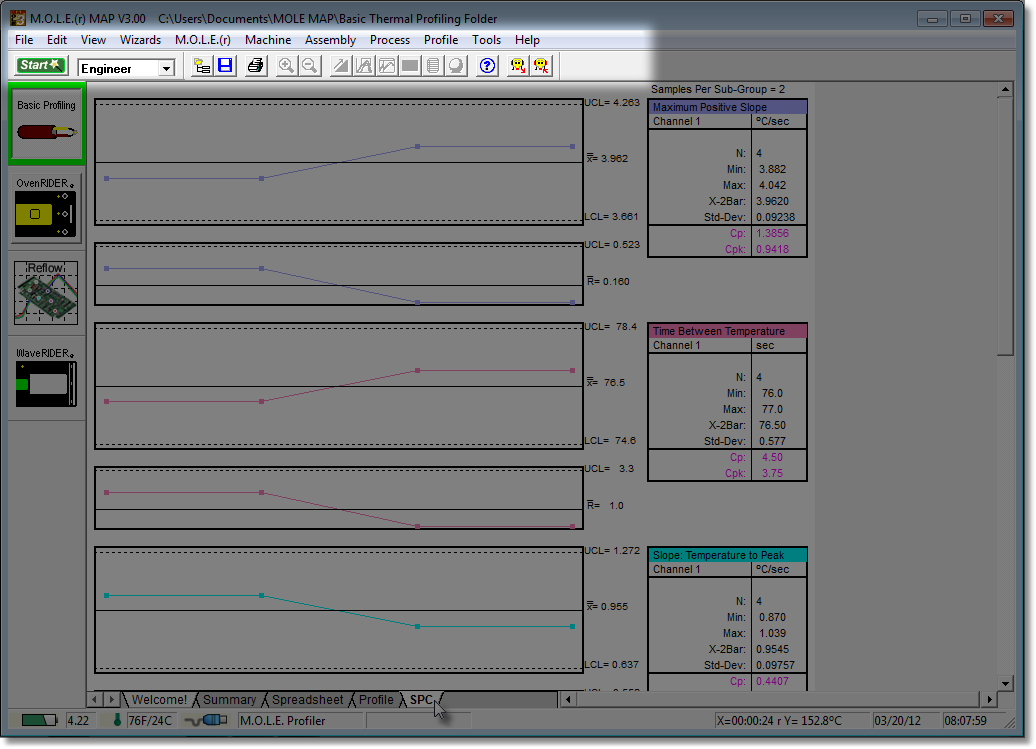Click the M.O.L.E. connection status icon

pyautogui.click(x=205, y=721)
